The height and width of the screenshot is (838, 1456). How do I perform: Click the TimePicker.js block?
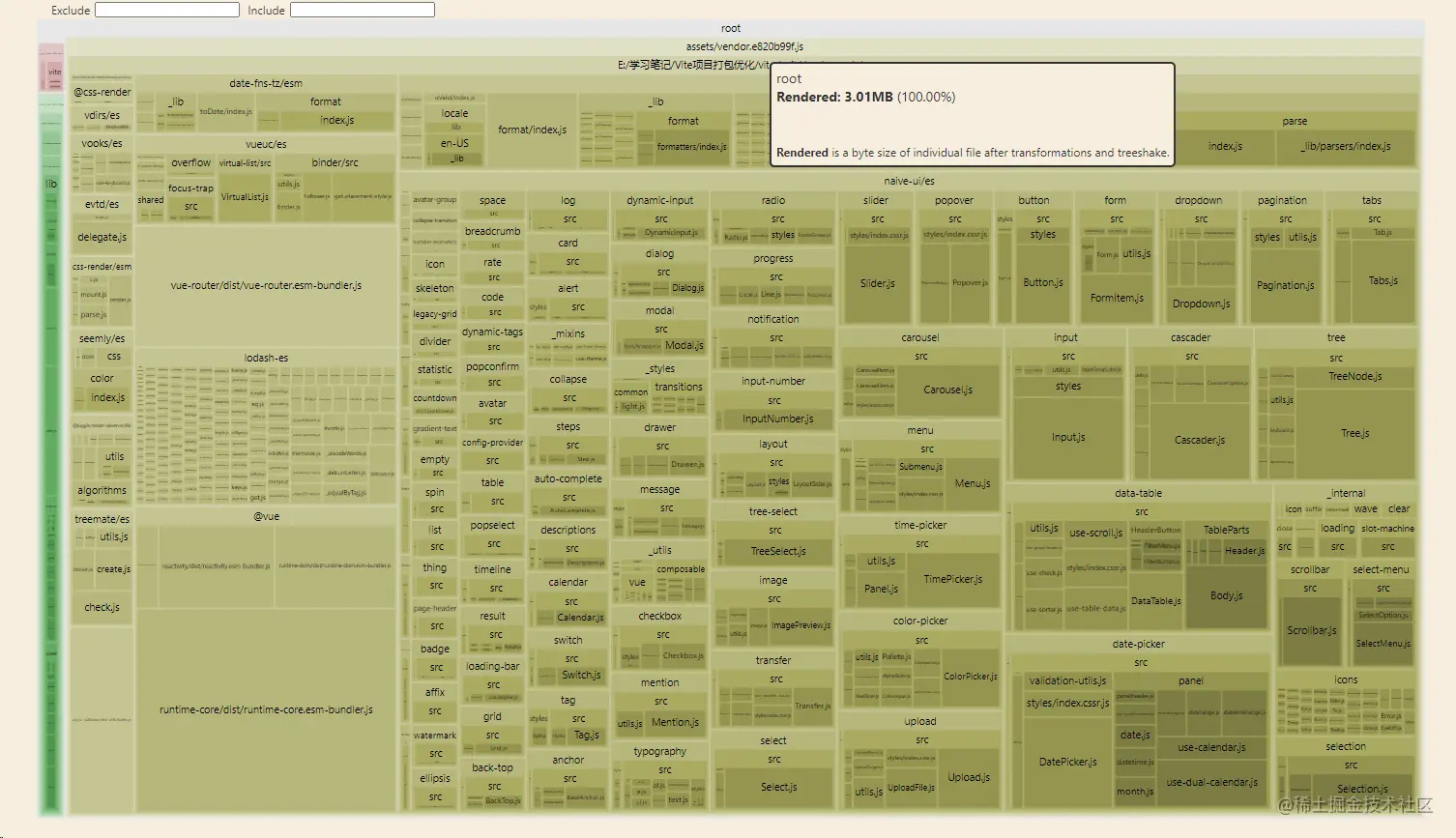[x=953, y=579]
